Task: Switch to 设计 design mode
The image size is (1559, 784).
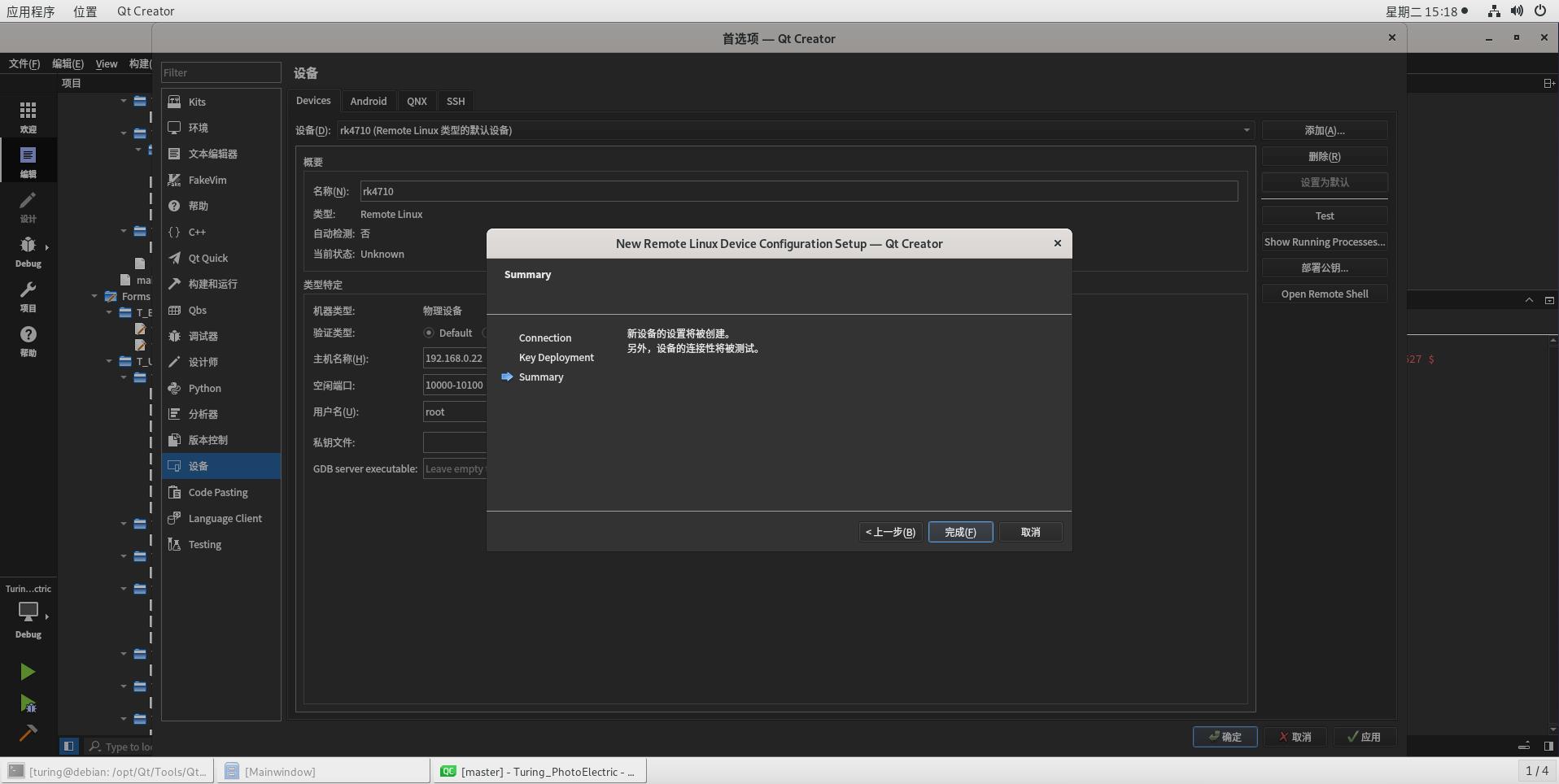Action: coord(28,206)
